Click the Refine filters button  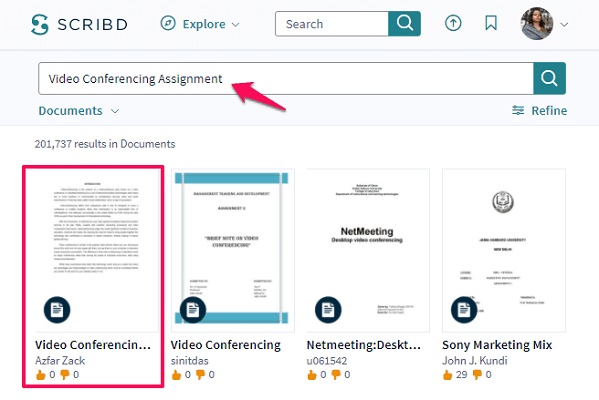coord(539,110)
